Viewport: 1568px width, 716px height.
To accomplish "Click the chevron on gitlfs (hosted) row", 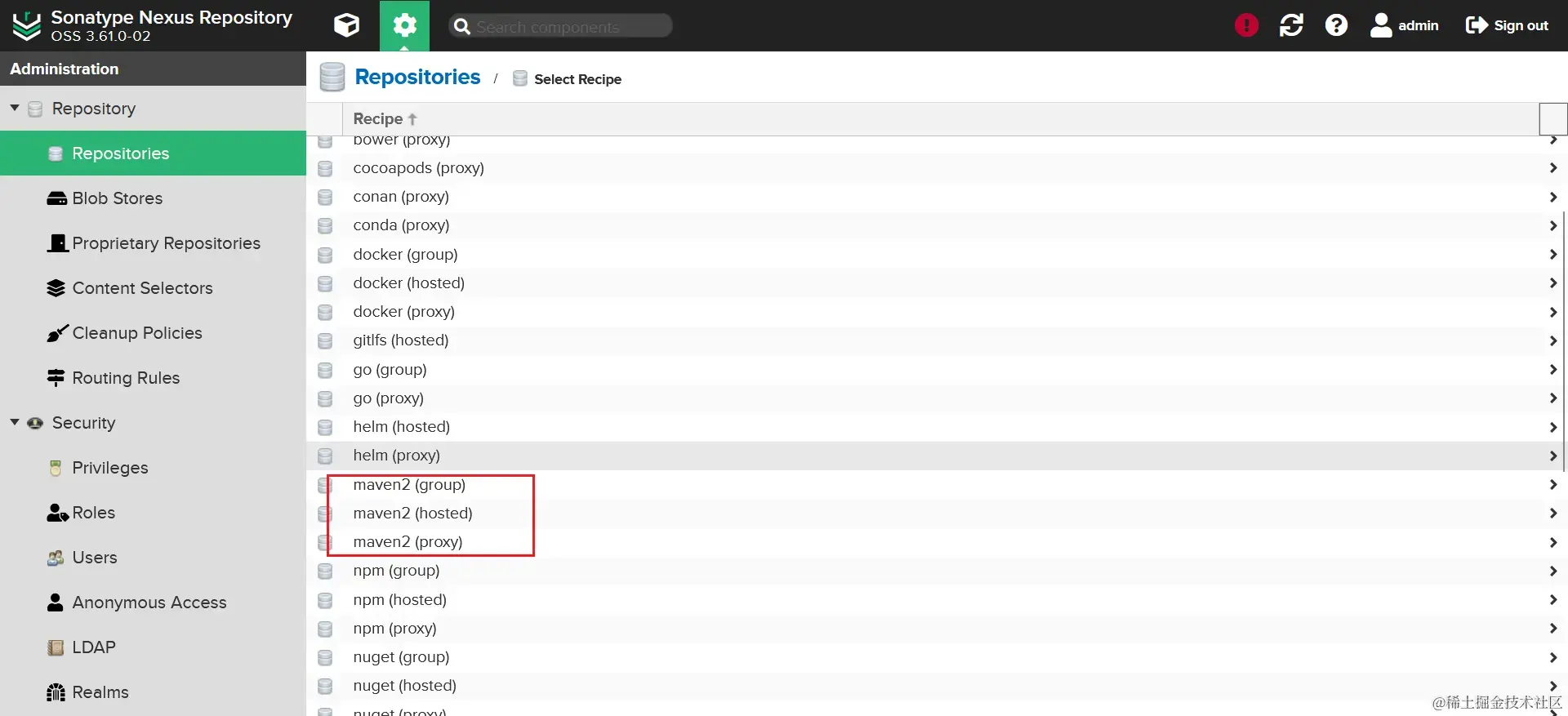I will click(1552, 340).
